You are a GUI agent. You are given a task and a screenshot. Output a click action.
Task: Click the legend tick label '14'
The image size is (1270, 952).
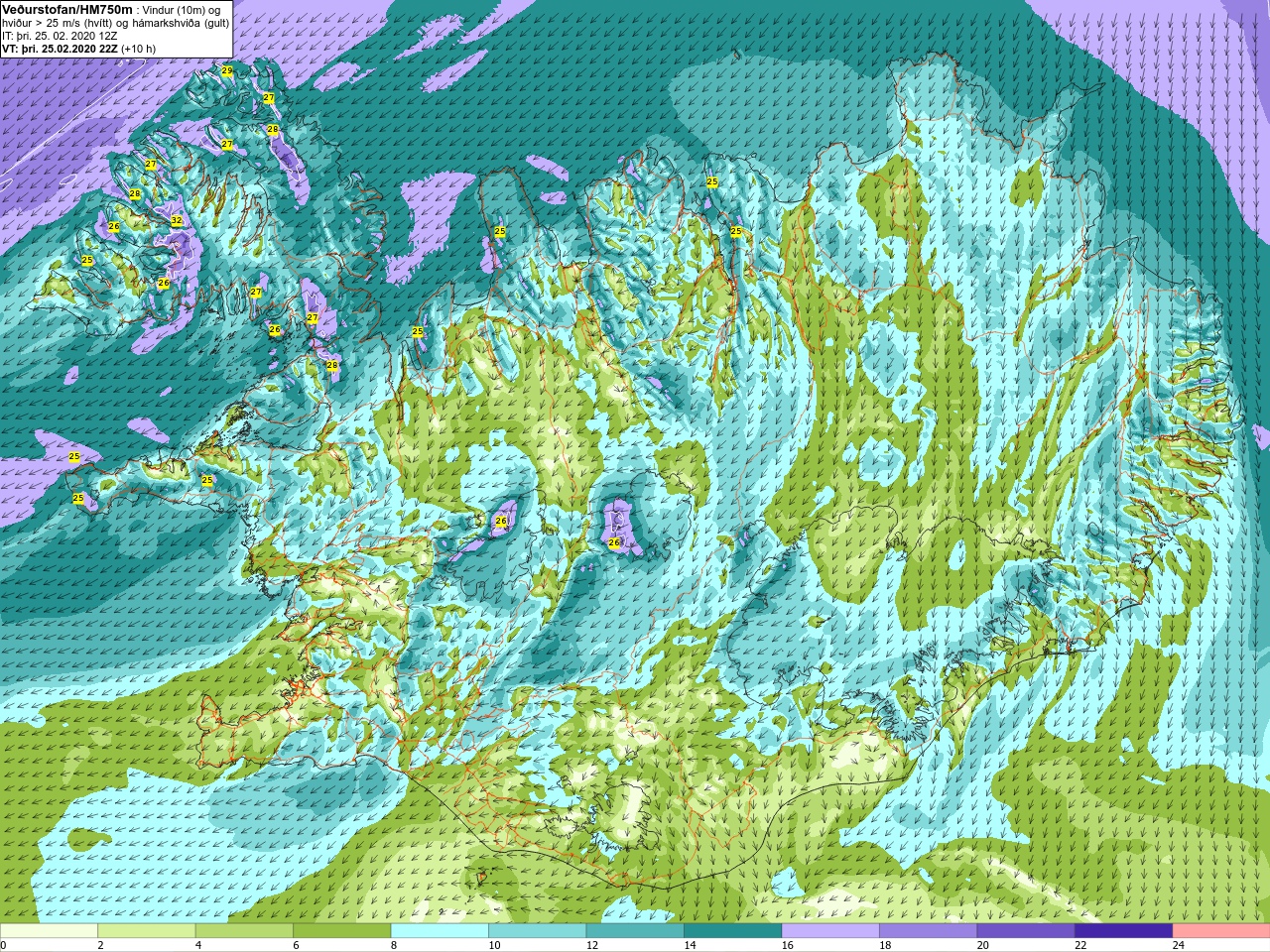click(x=690, y=945)
